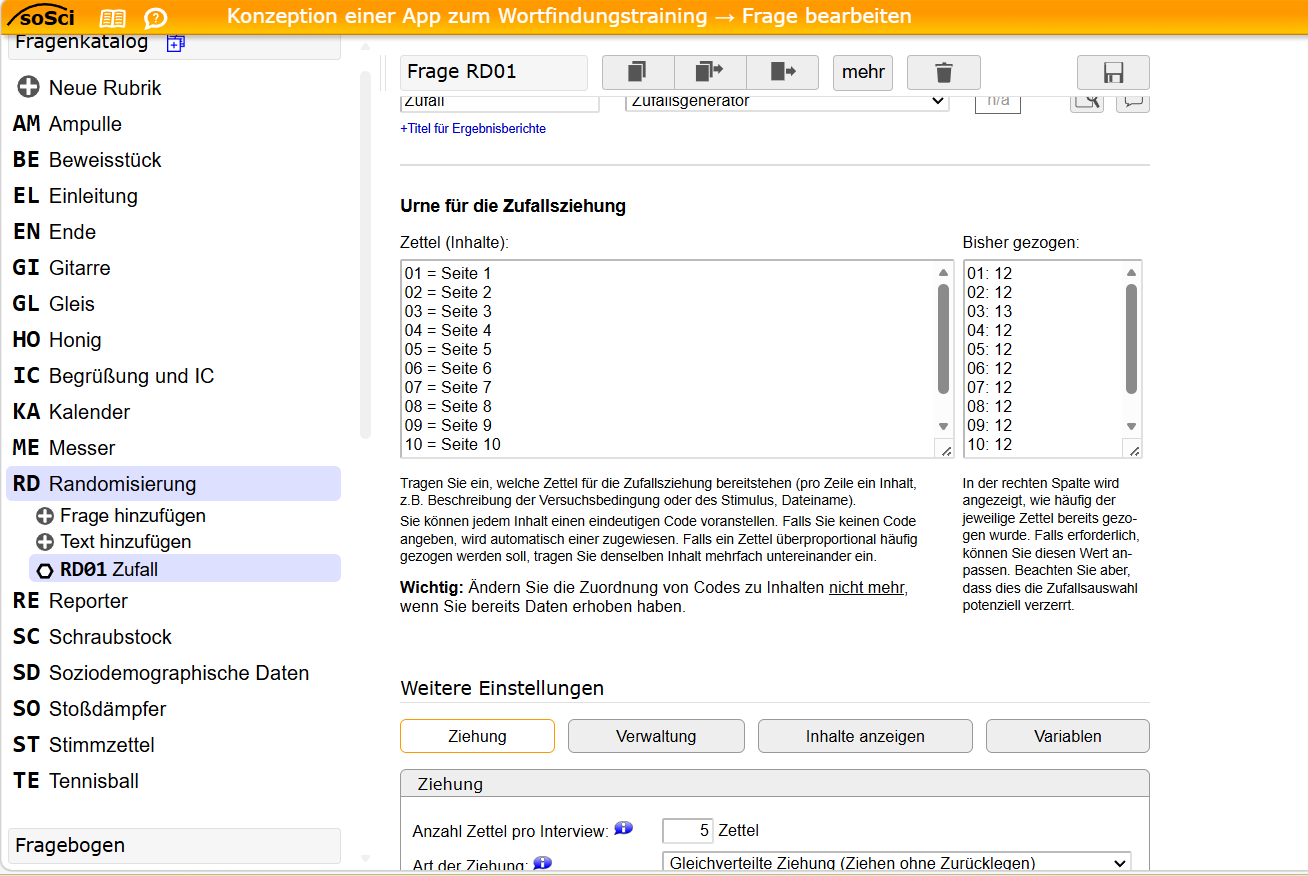Click the duplicate question icon
Screen dimensions: 1308x876
point(638,73)
